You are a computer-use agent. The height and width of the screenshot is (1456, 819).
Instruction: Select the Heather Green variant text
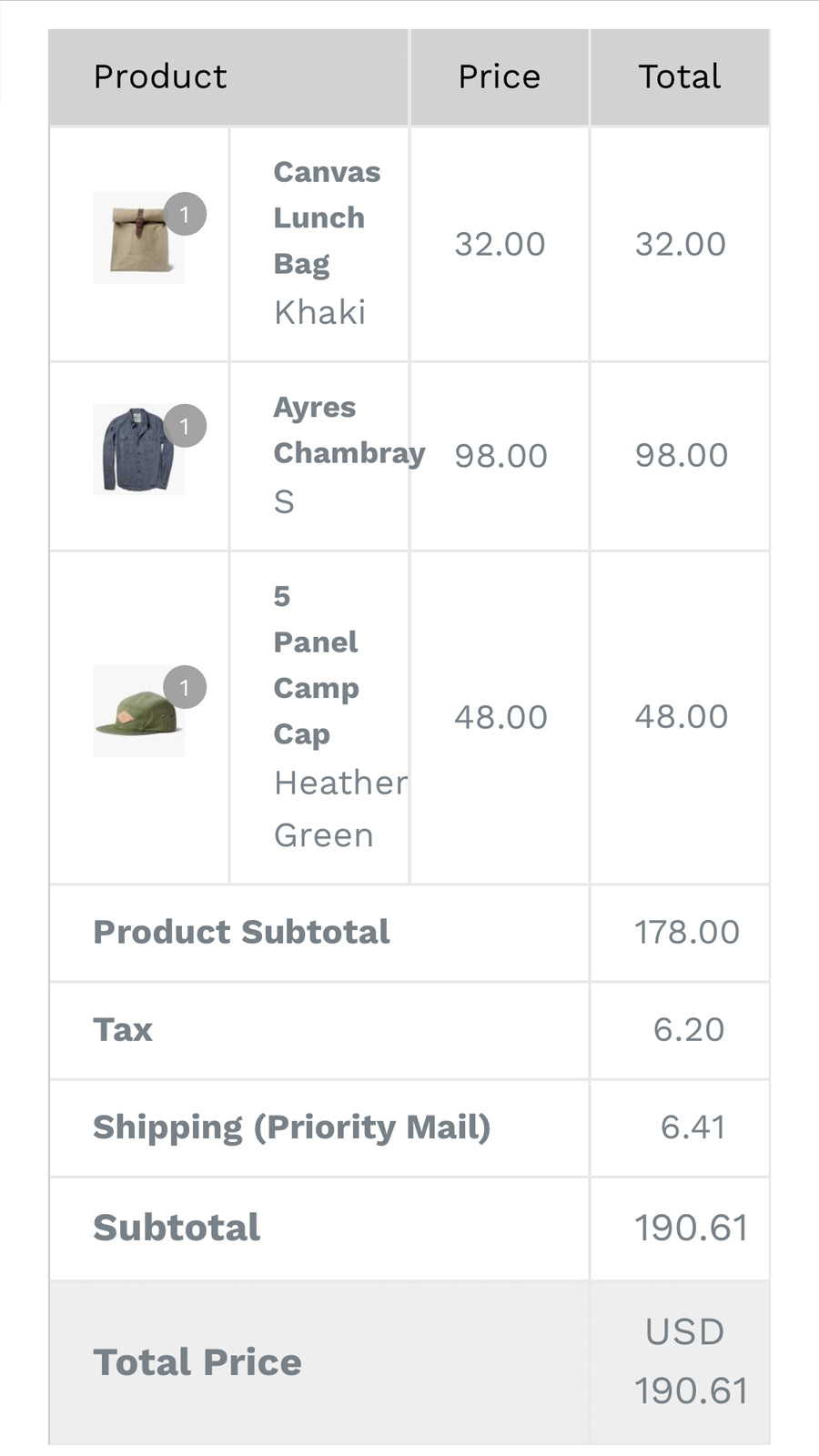tap(340, 808)
